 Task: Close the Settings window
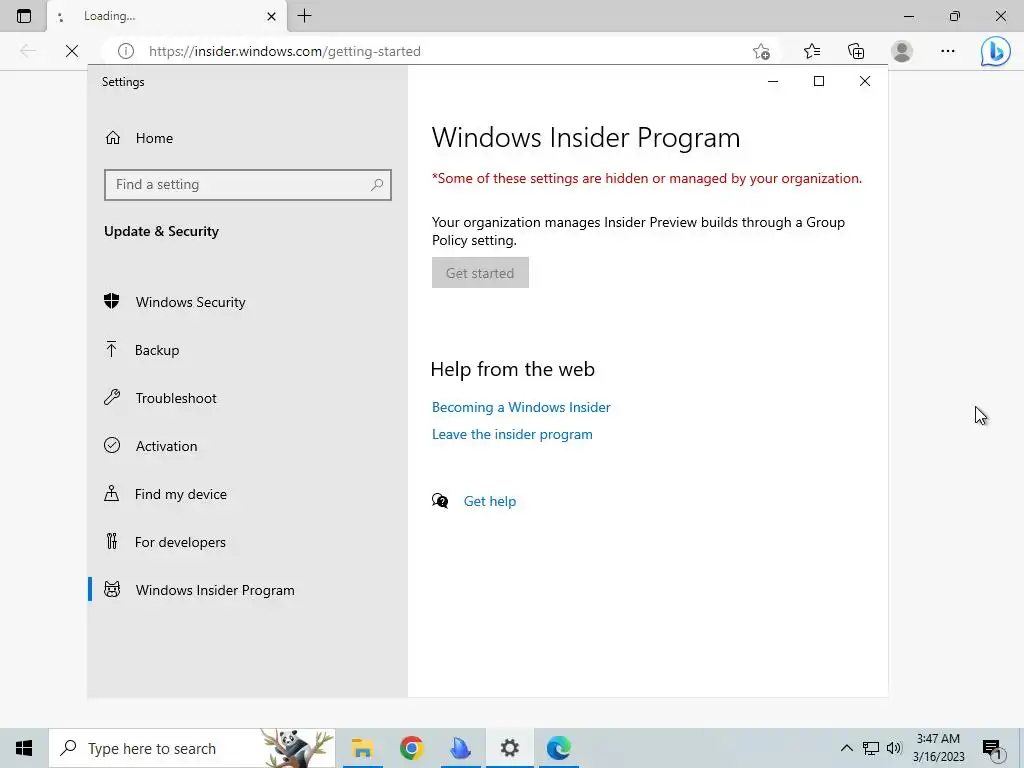(865, 81)
